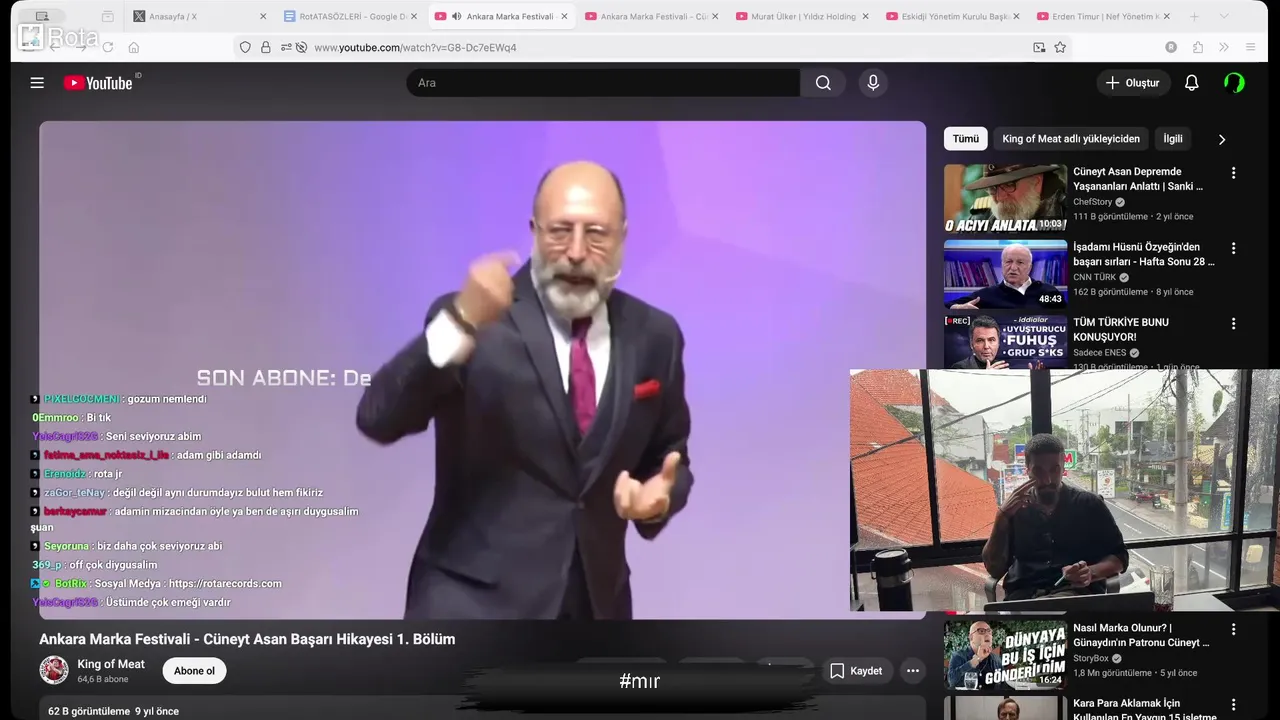This screenshot has height=720, width=1280.
Task: Go to browser home page icon
Action: tap(133, 47)
